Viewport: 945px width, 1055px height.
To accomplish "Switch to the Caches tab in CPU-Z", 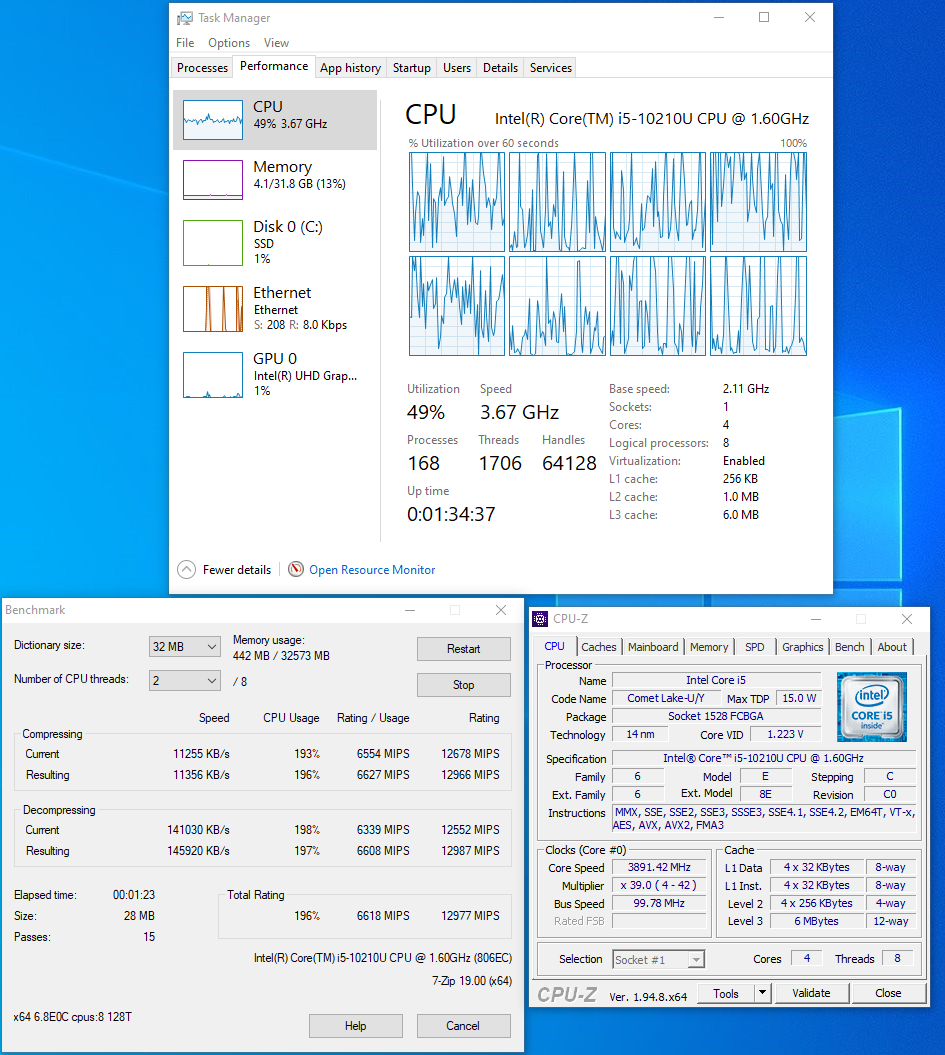I will (599, 647).
